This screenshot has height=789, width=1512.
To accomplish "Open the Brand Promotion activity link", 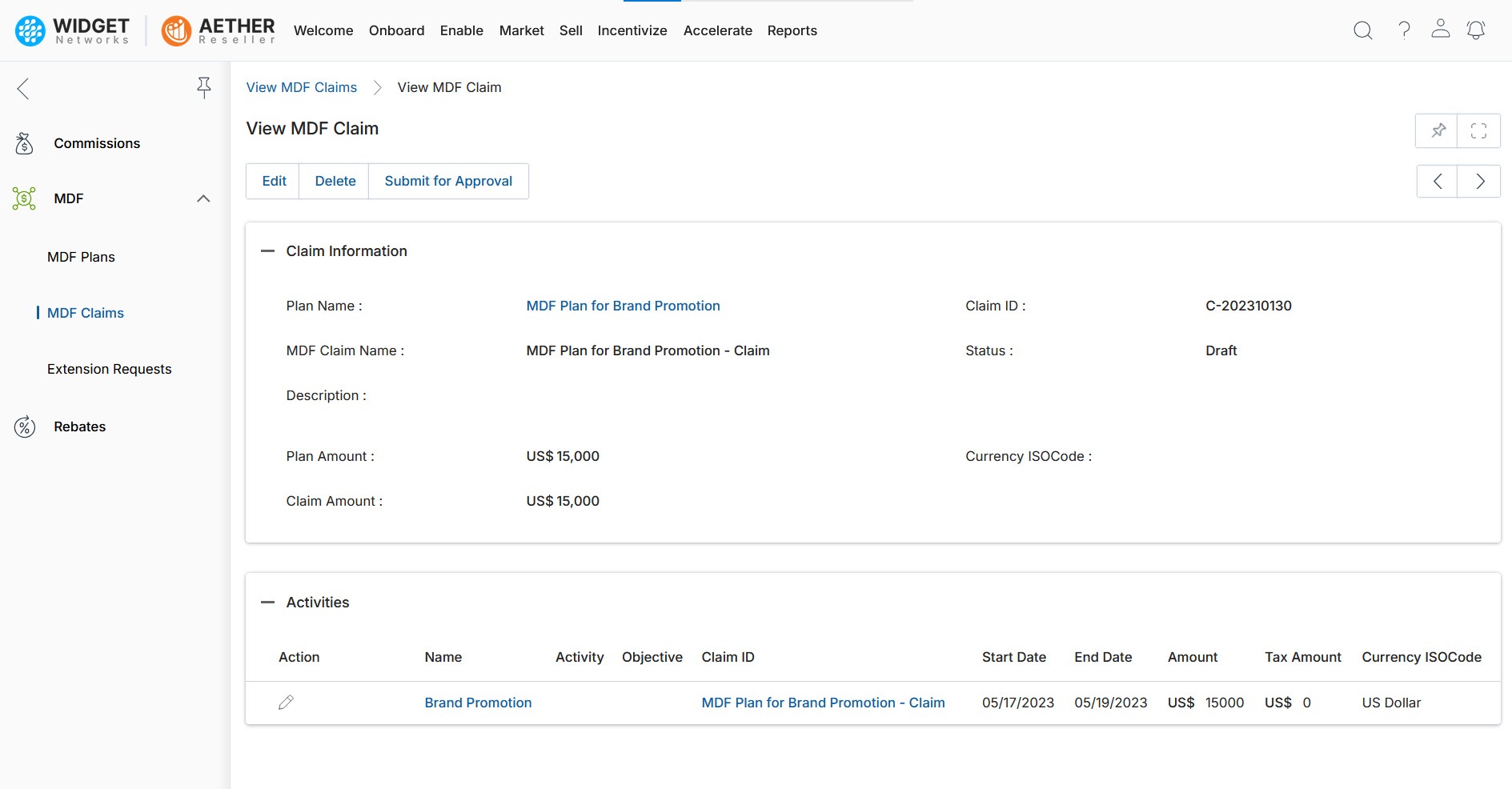I will [x=478, y=703].
